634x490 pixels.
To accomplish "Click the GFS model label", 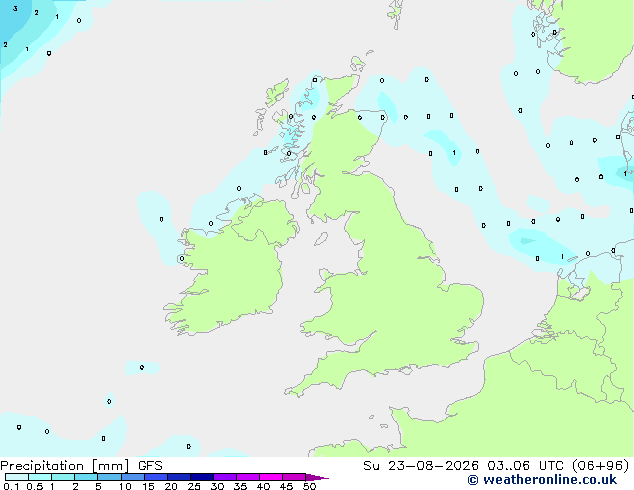I will (x=150, y=465).
